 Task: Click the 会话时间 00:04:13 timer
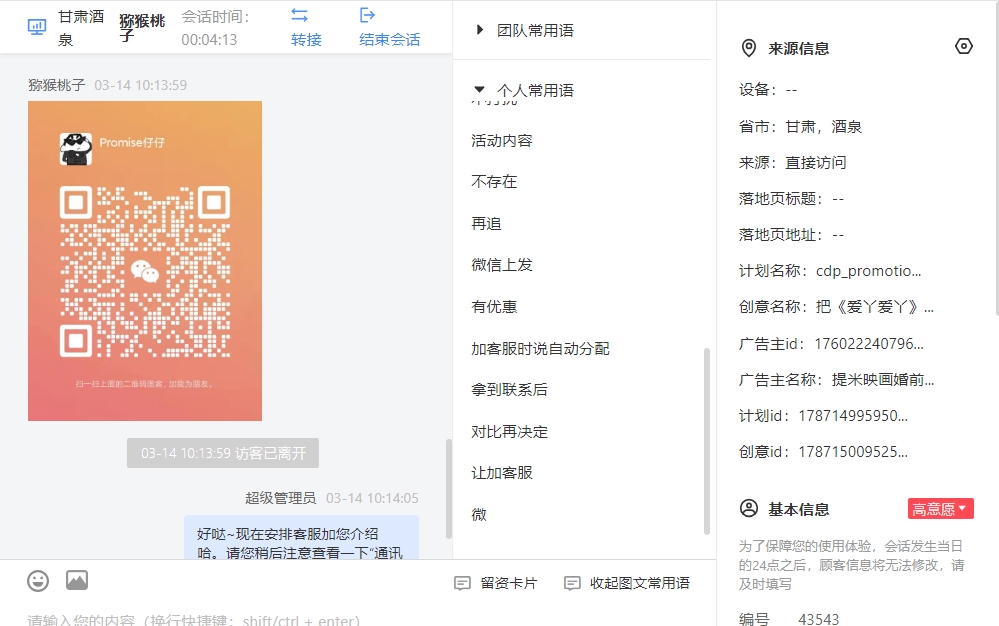[215, 28]
